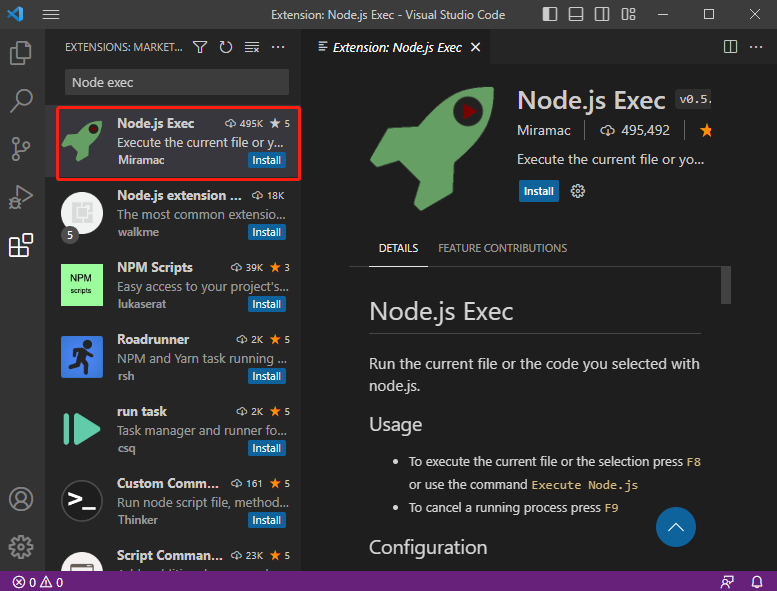777x591 pixels.
Task: Open Customize Layout icon
Action: coord(628,14)
